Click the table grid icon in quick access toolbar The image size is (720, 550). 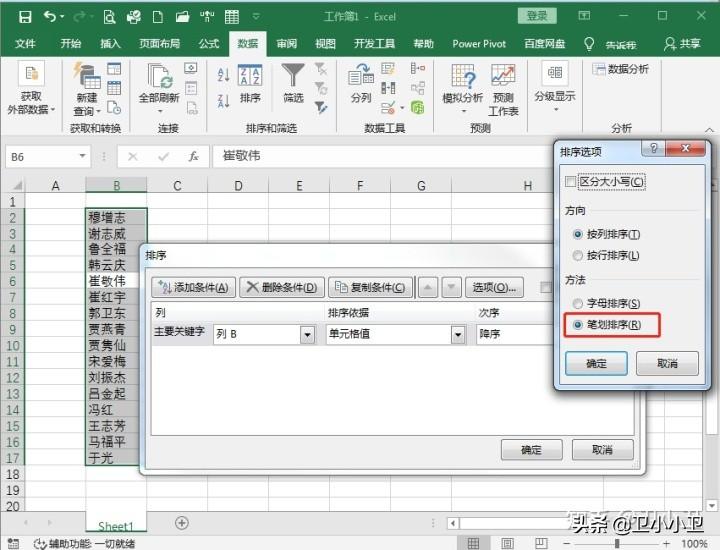click(x=231, y=17)
